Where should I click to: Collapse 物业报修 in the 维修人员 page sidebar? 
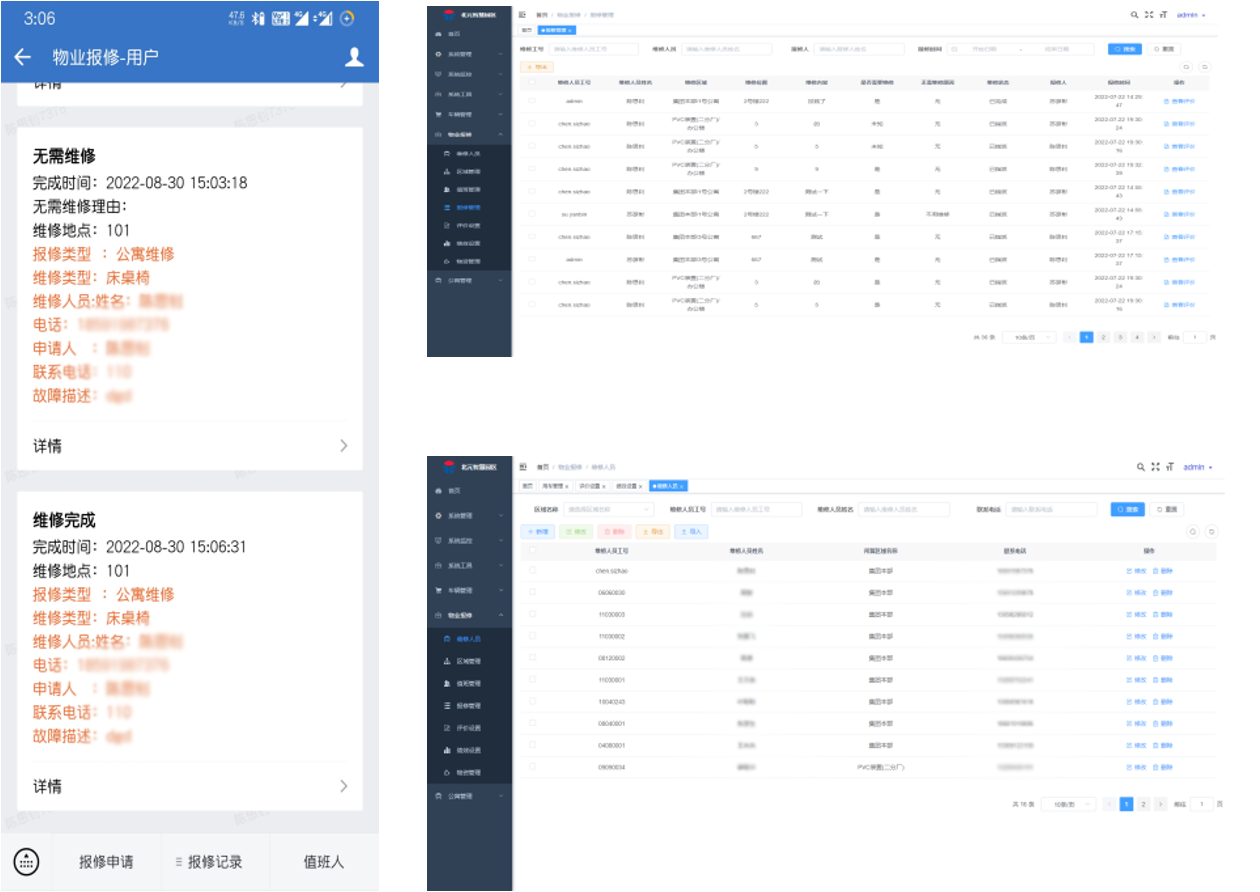pos(469,615)
